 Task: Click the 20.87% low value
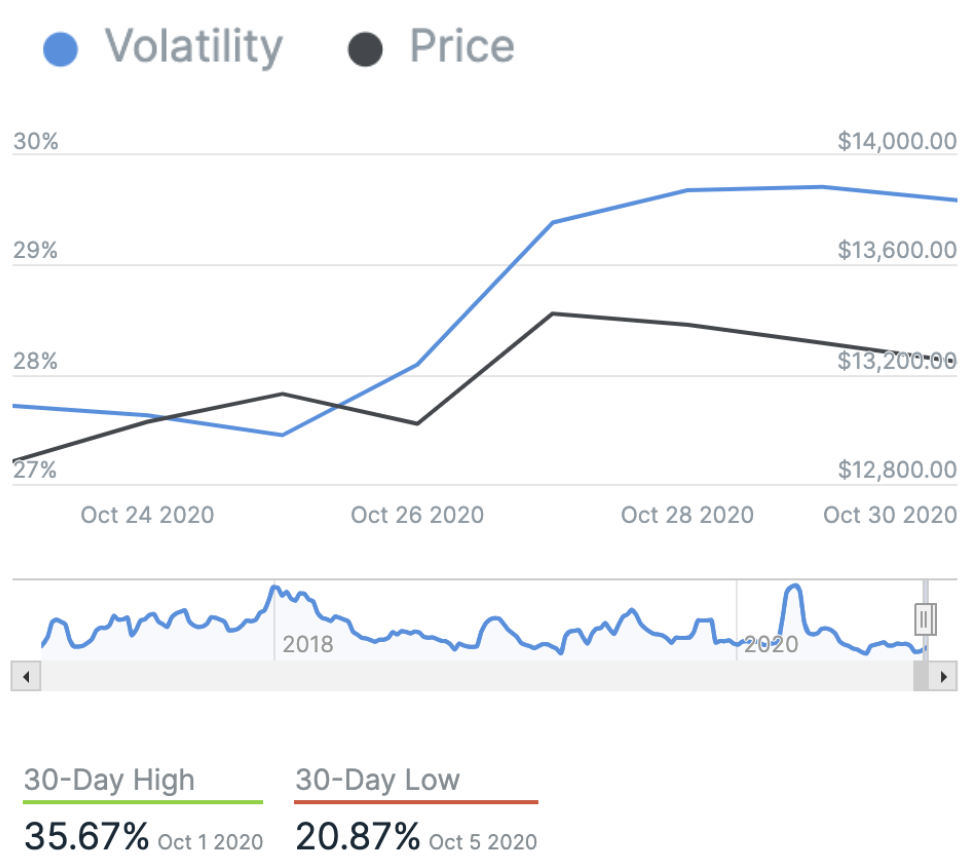point(358,838)
